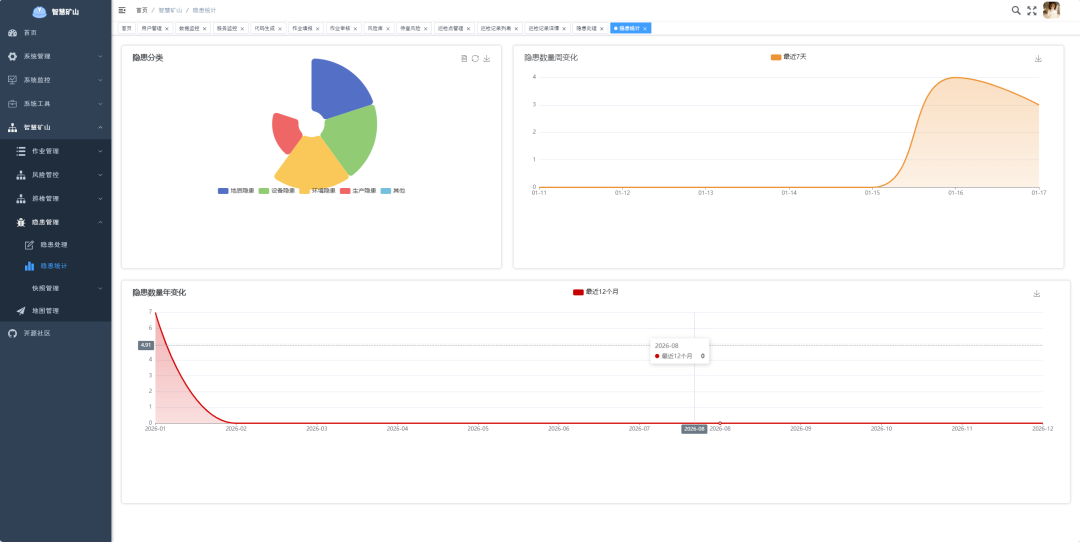Switch to the 首页 tab
The height and width of the screenshot is (542, 1080).
click(x=126, y=29)
